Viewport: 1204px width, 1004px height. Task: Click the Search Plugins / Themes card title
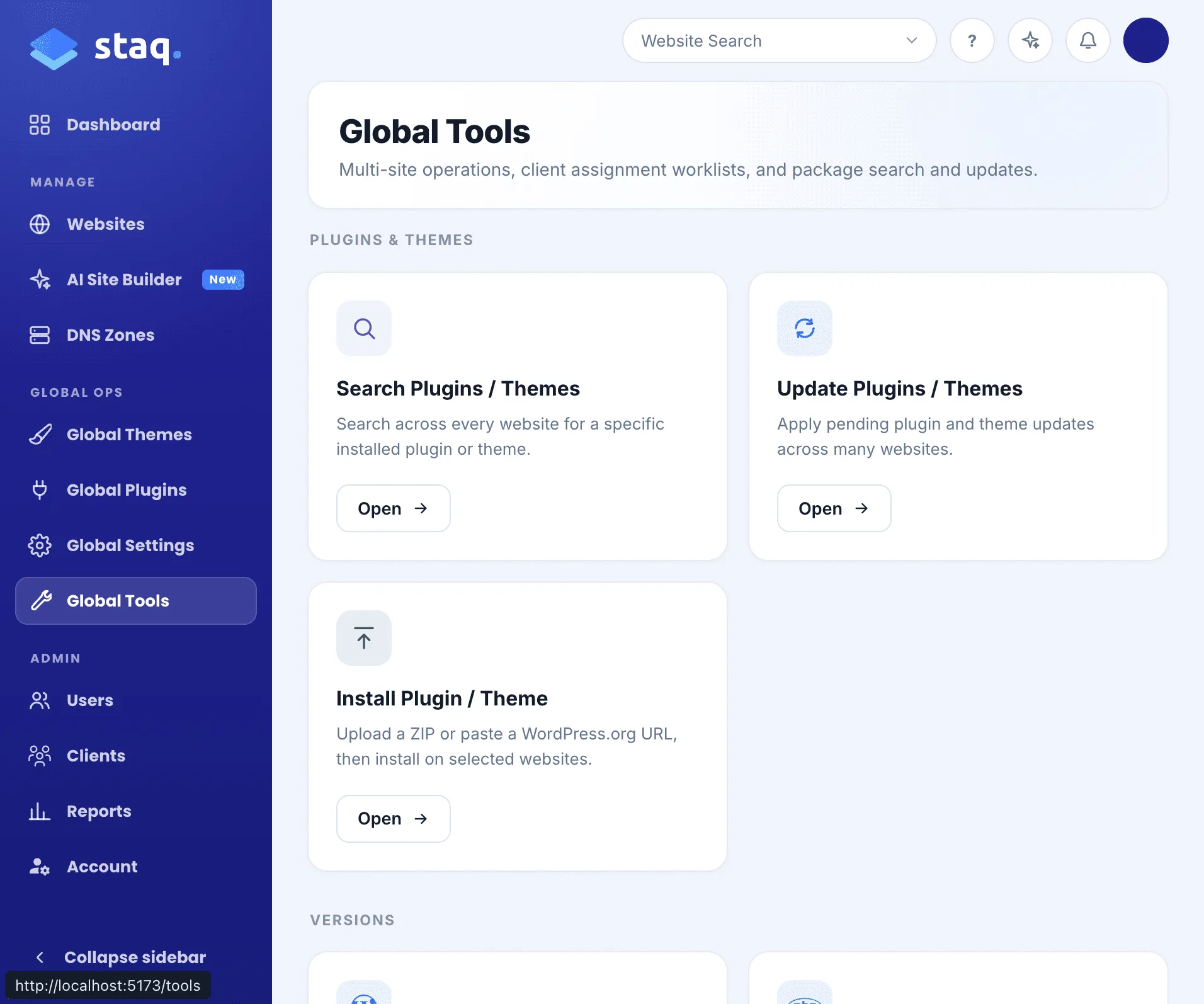(458, 389)
